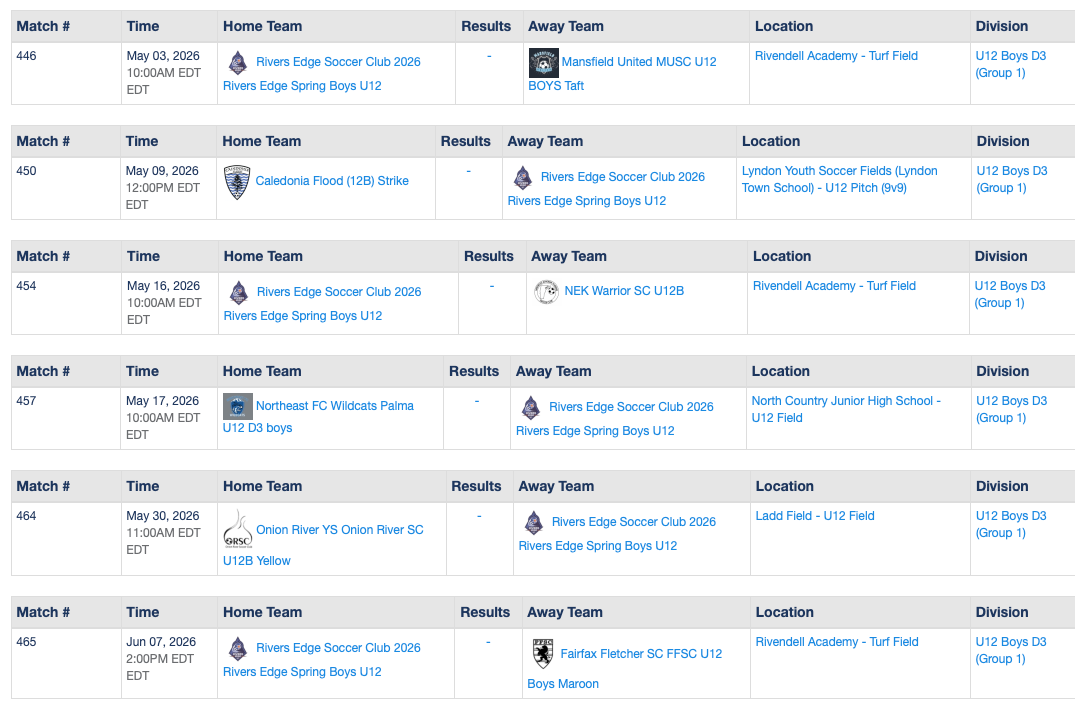Viewport: 1075px width, 719px height.
Task: Open Onion River YS Onion River SC link
Action: coord(339,530)
